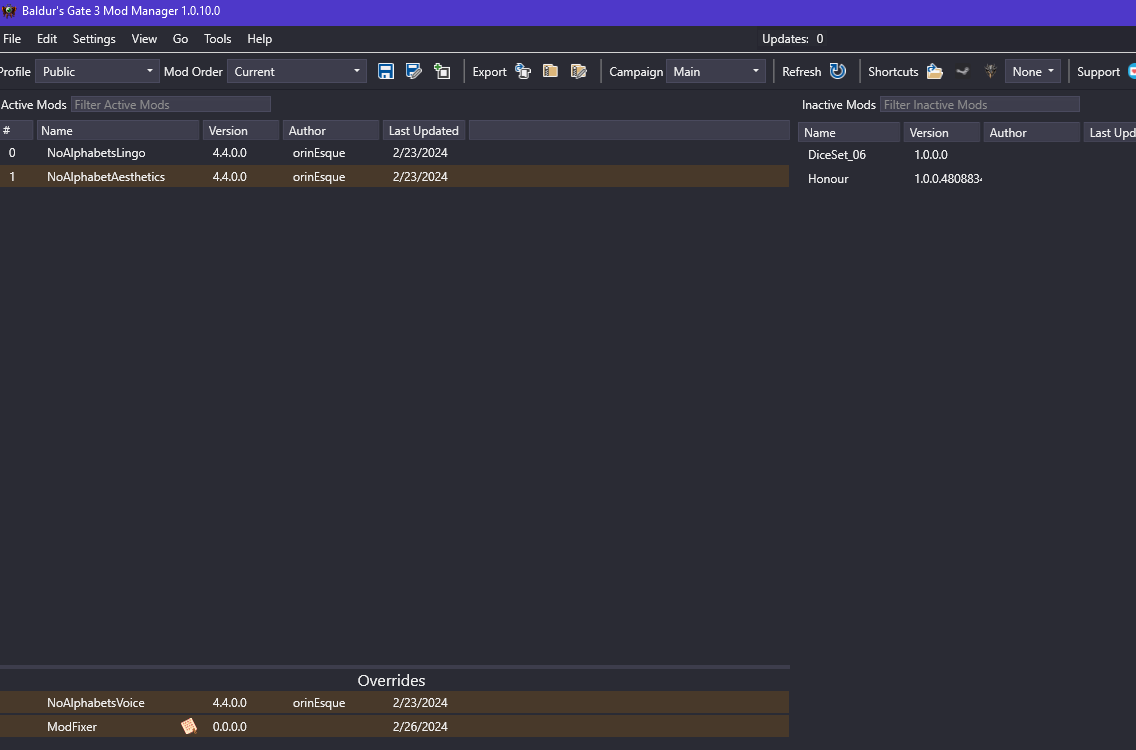1136x750 pixels.
Task: Click the Save load order icon
Action: point(385,71)
